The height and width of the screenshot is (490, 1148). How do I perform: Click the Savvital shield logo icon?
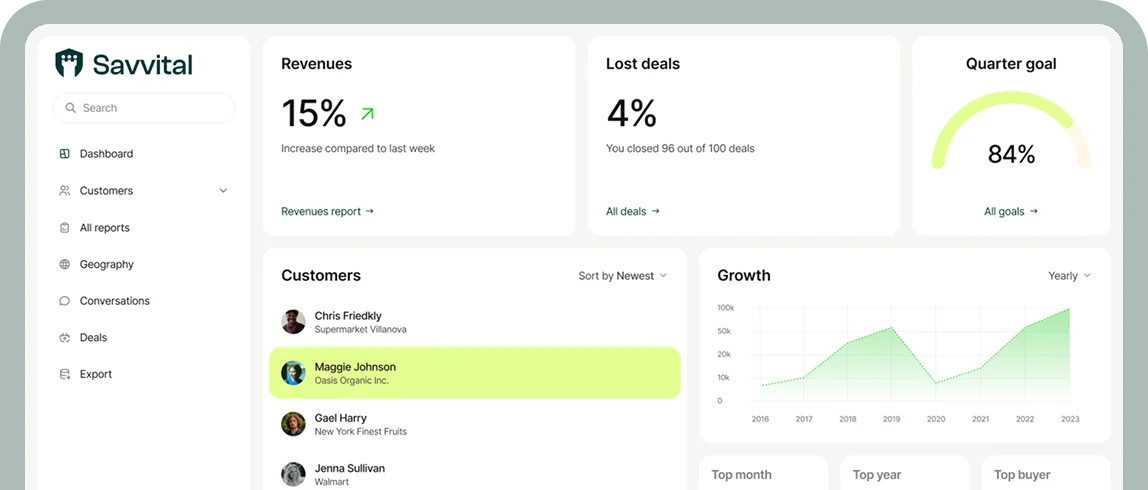[x=69, y=64]
